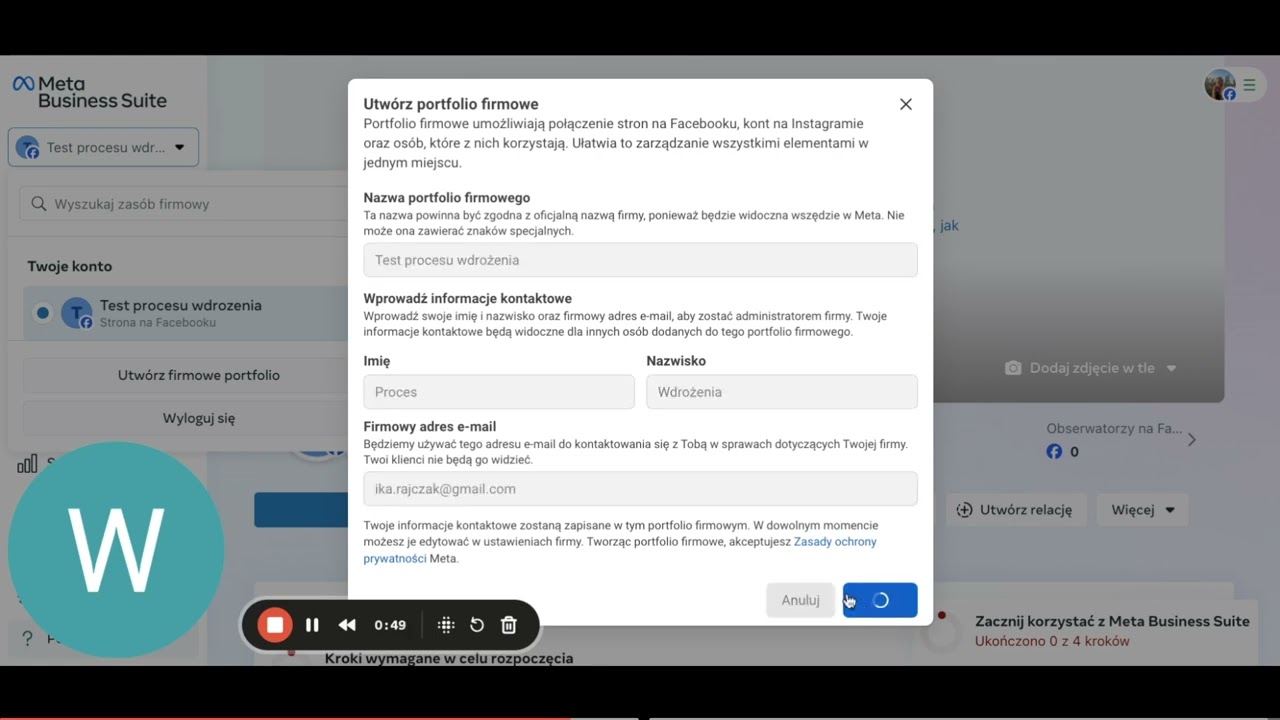Rewind the recording using the rewind icon

point(347,625)
